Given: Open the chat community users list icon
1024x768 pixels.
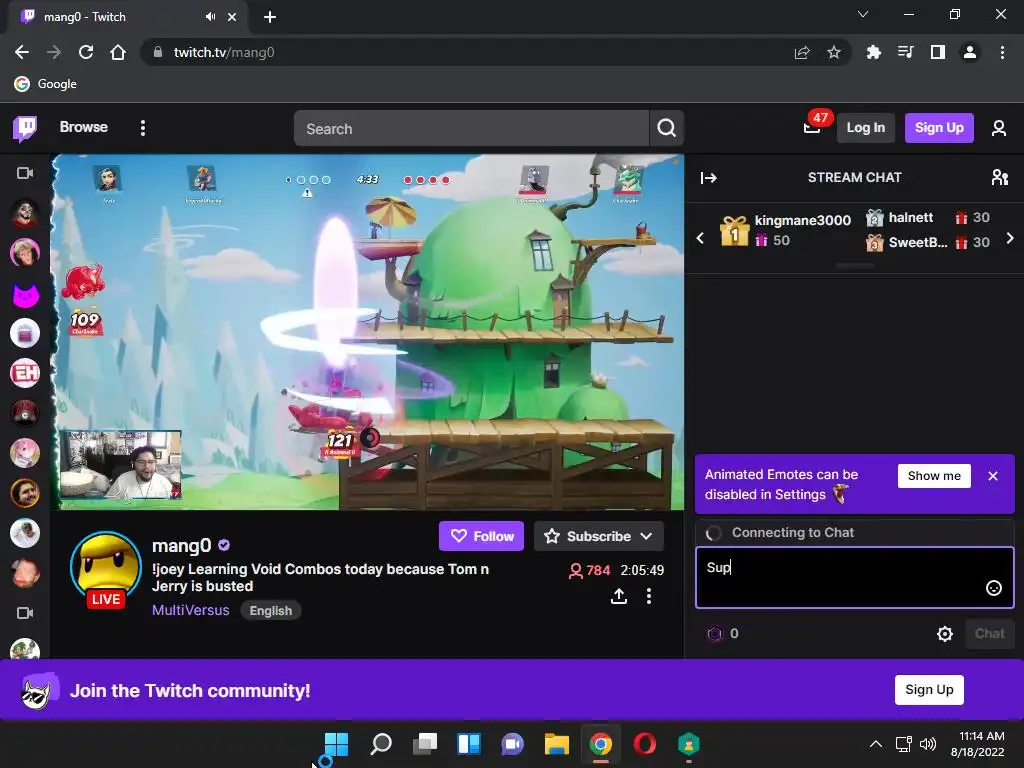Looking at the screenshot, I should (999, 178).
